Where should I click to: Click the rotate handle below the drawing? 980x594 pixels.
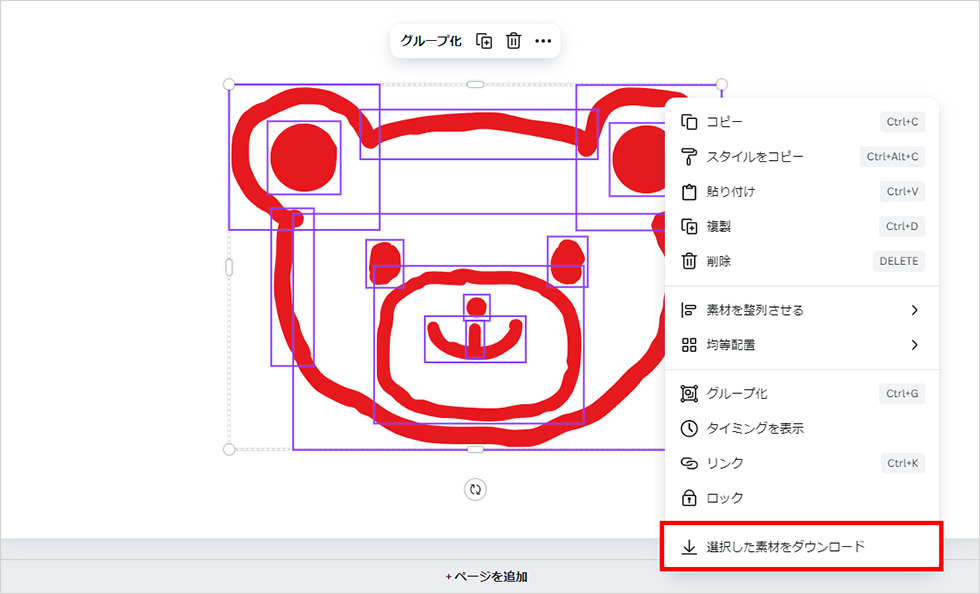tap(475, 490)
